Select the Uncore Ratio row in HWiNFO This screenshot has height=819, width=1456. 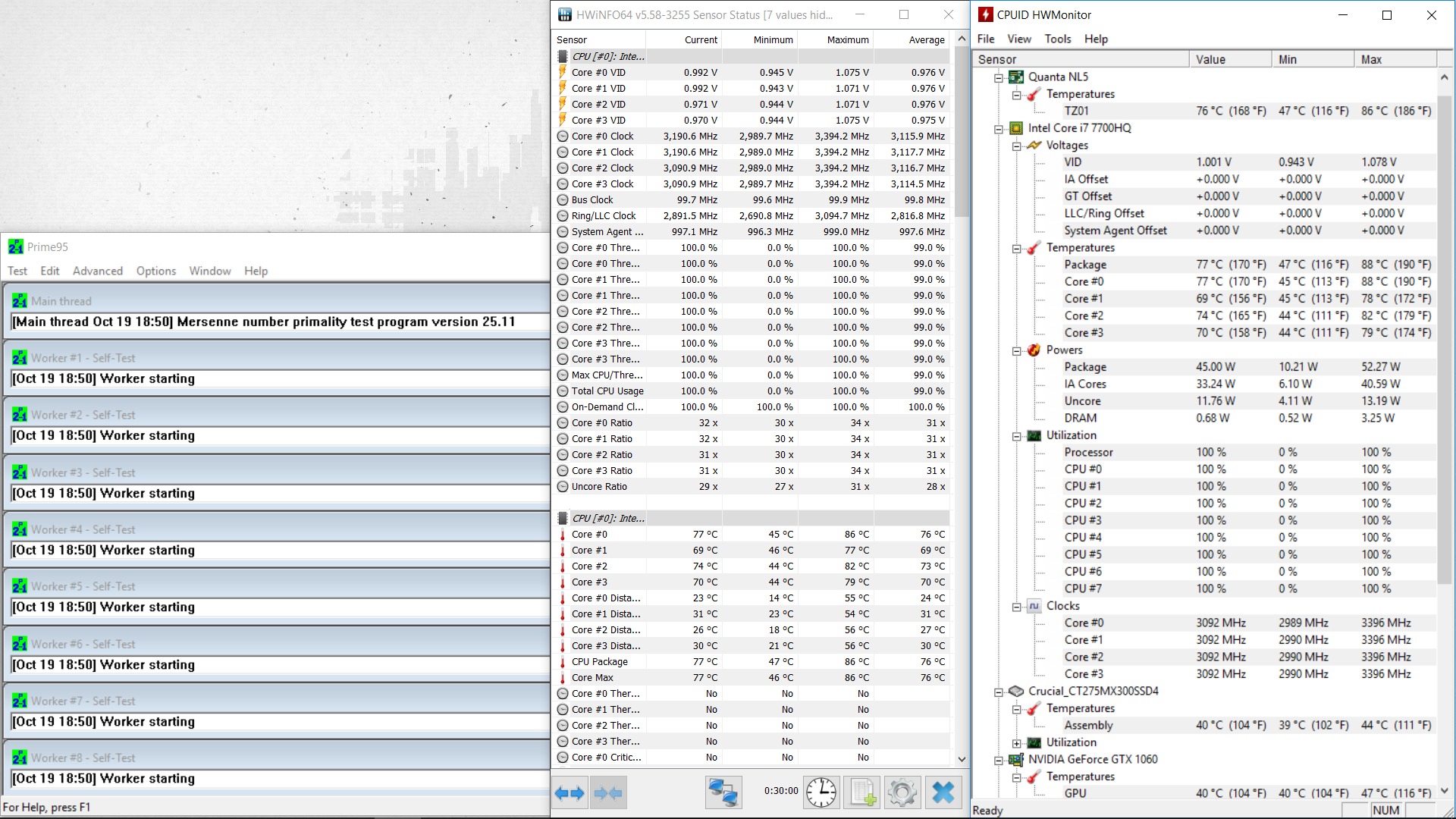(752, 487)
